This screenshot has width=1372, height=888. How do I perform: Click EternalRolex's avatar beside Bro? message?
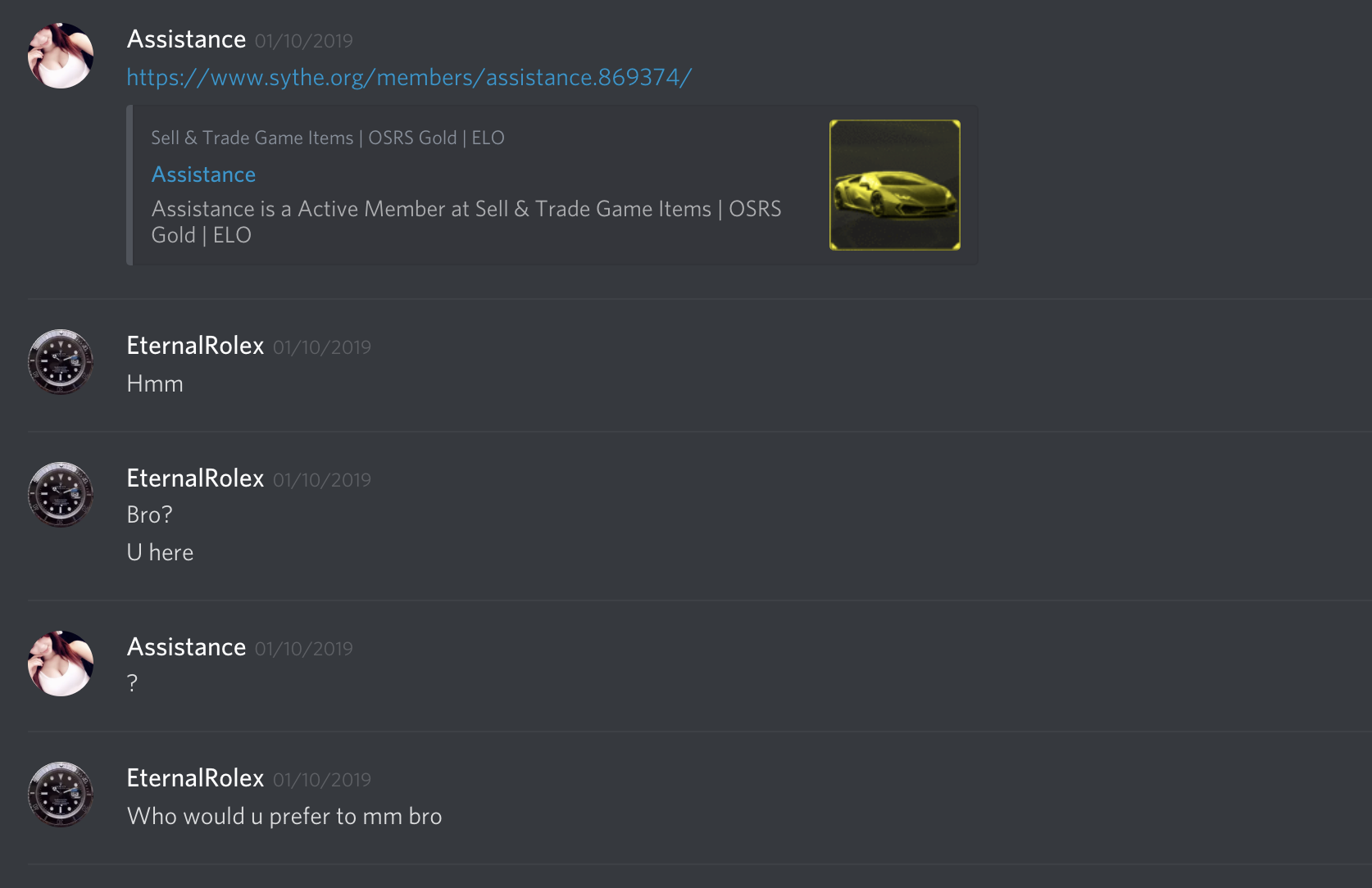coord(61,495)
